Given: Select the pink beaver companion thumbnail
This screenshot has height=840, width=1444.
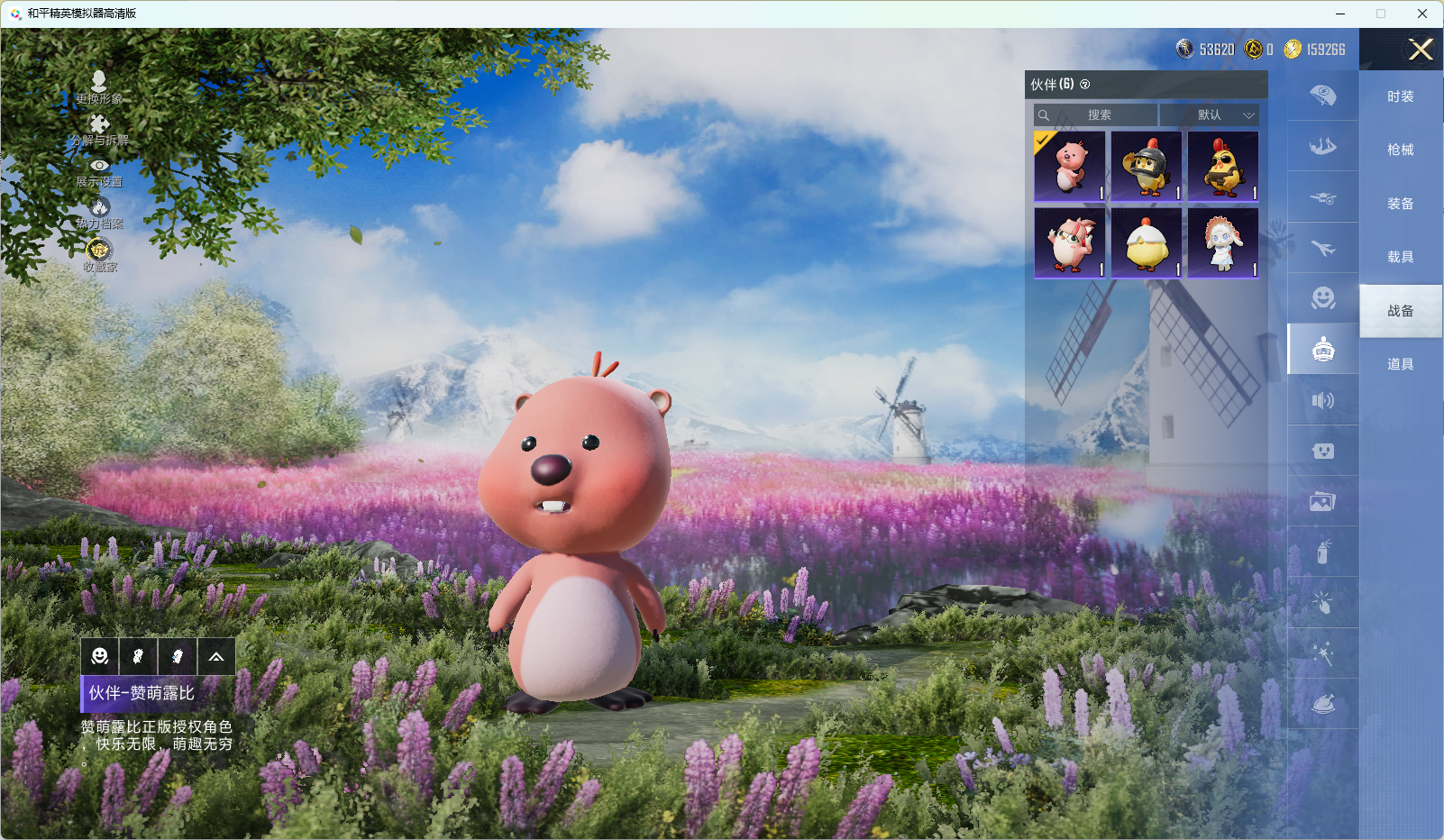Looking at the screenshot, I should click(1070, 166).
